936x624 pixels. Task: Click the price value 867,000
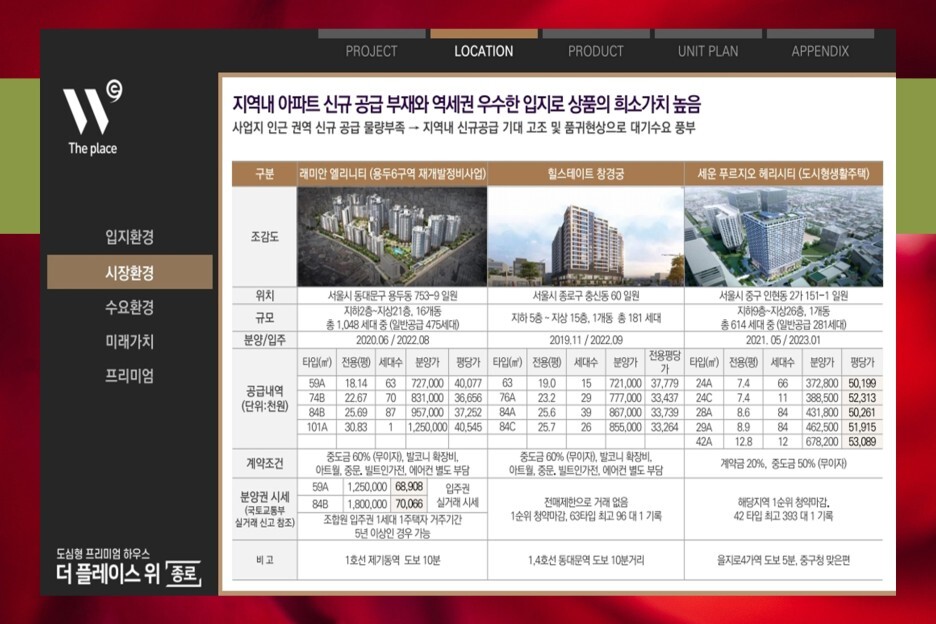tap(624, 413)
